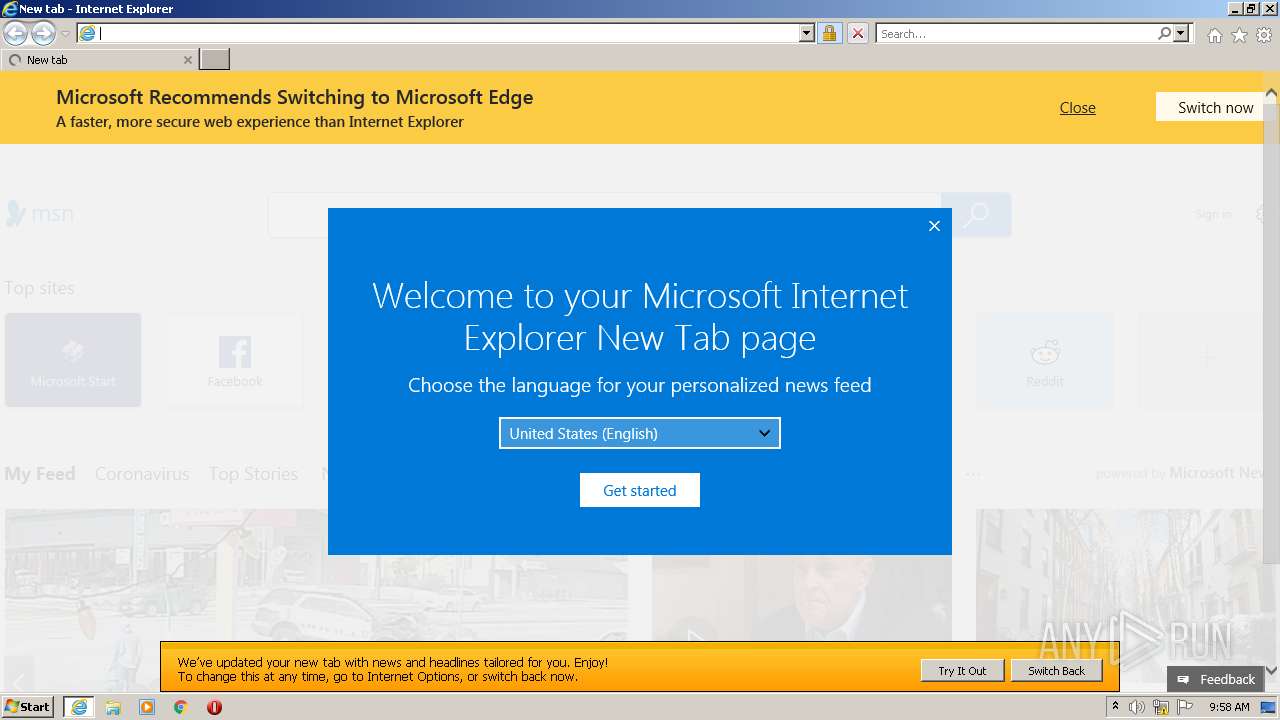Show hidden tray icons arrow
This screenshot has width=1280, height=720.
1115,707
